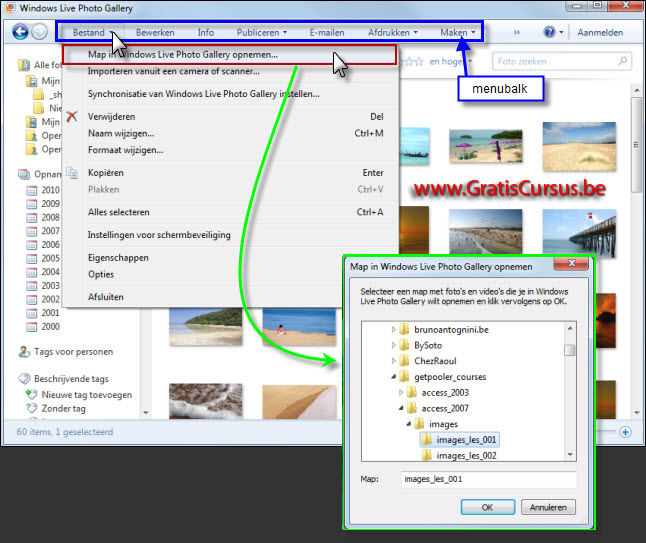Click the calendar icon next to 2010

click(32, 190)
